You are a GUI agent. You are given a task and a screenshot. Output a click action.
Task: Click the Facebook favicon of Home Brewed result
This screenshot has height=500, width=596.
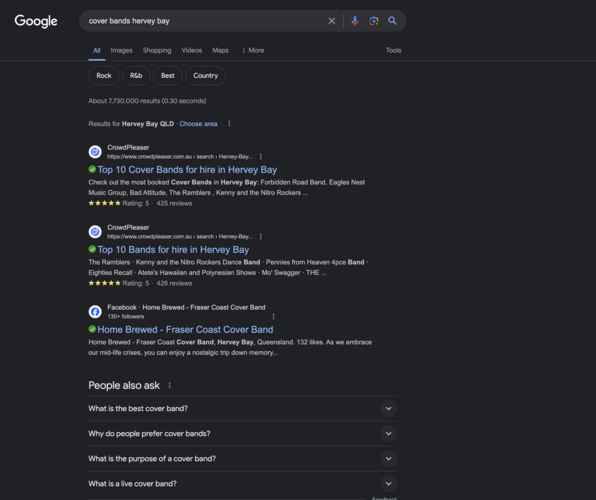[x=95, y=311]
